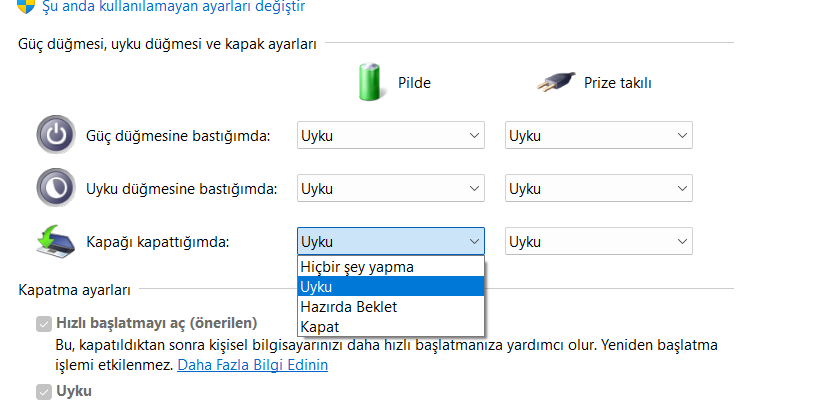Open power button dropdown for Prize takılı

click(x=599, y=136)
